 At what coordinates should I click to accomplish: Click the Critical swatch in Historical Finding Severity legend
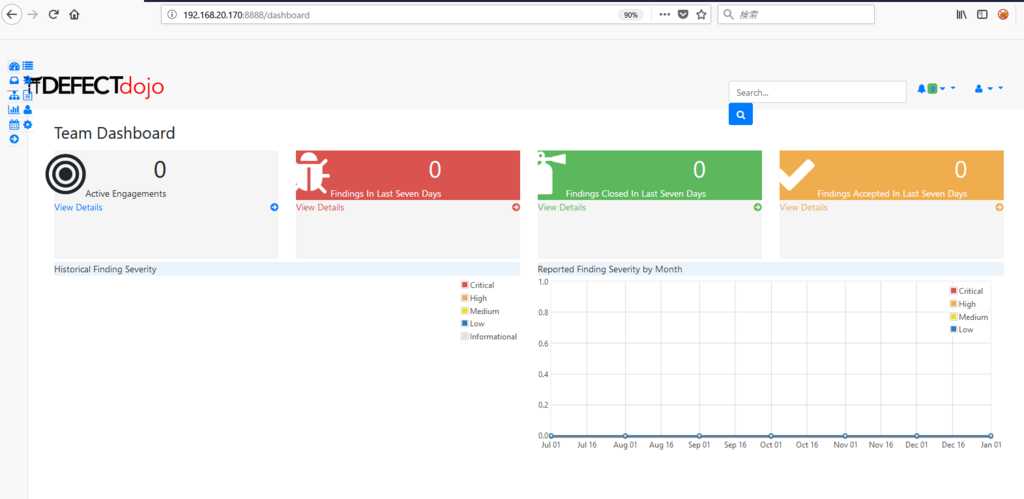[x=465, y=285]
